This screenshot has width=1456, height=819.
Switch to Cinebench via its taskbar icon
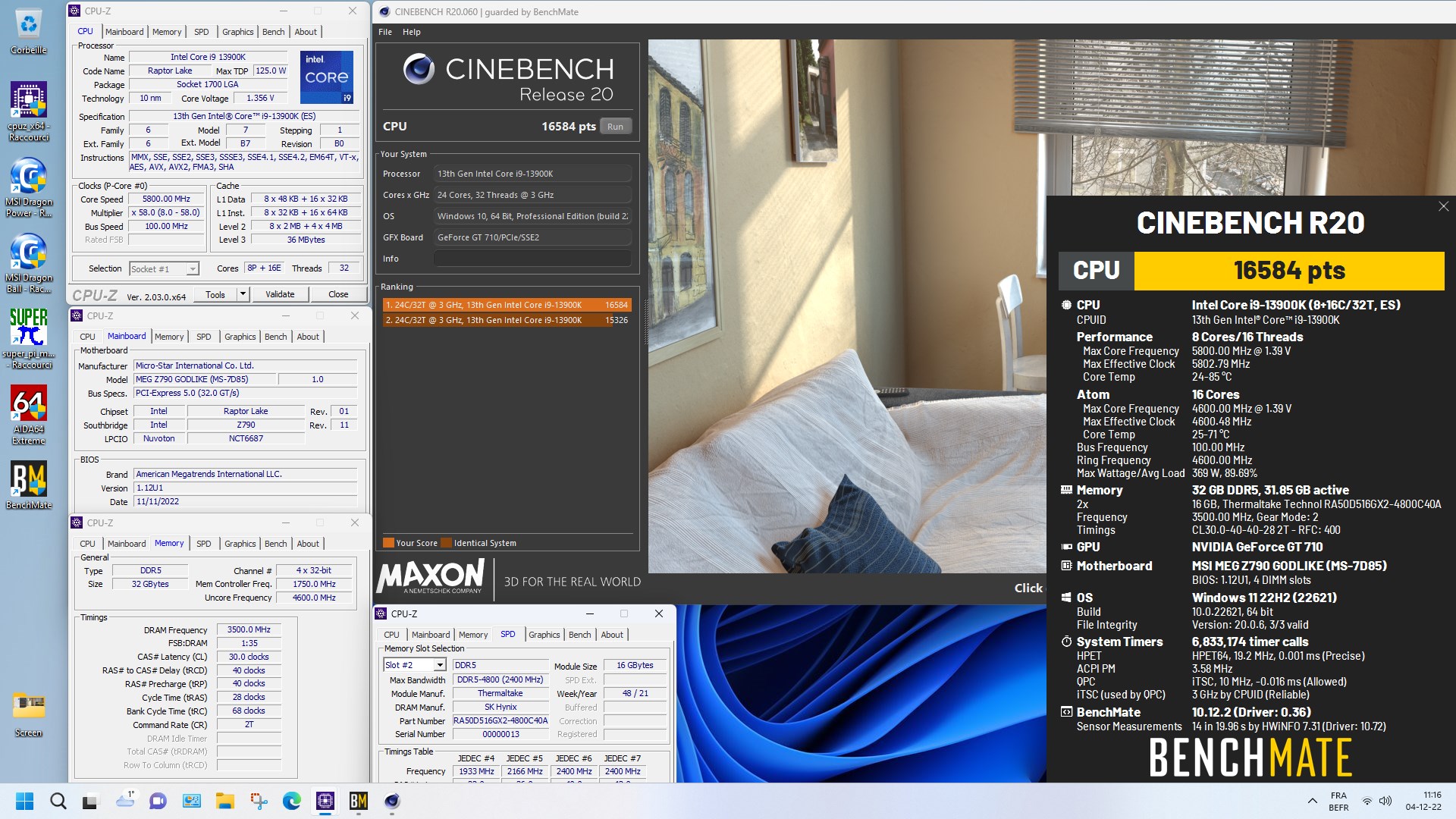coord(392,801)
